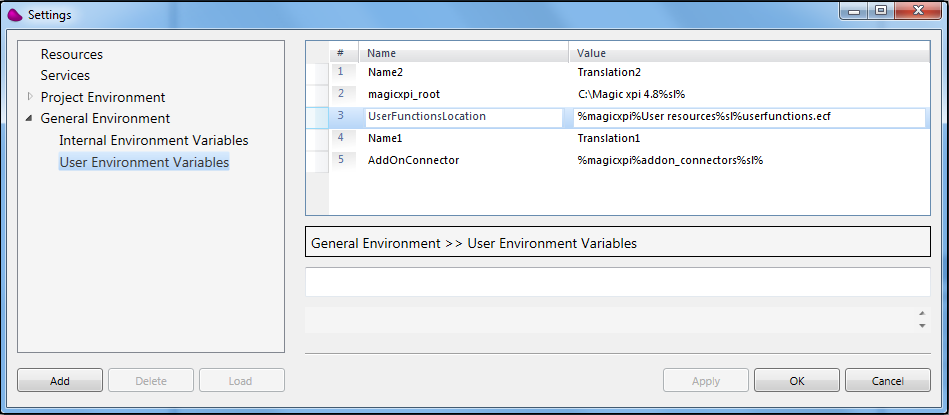Screen dimensions: 949x415
Task: Select the magicxpi_root variable row
Action: pos(619,94)
